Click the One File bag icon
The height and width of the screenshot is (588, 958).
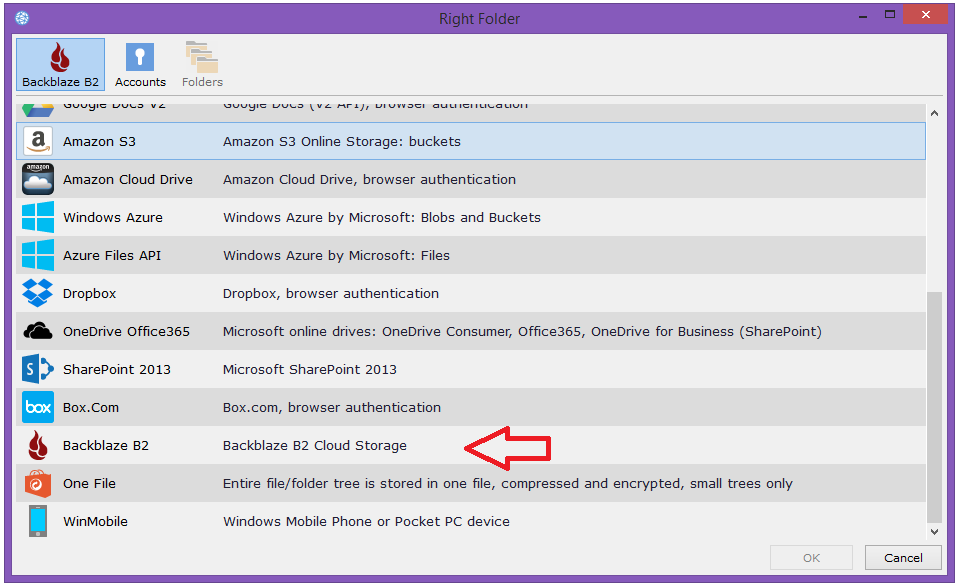click(38, 484)
